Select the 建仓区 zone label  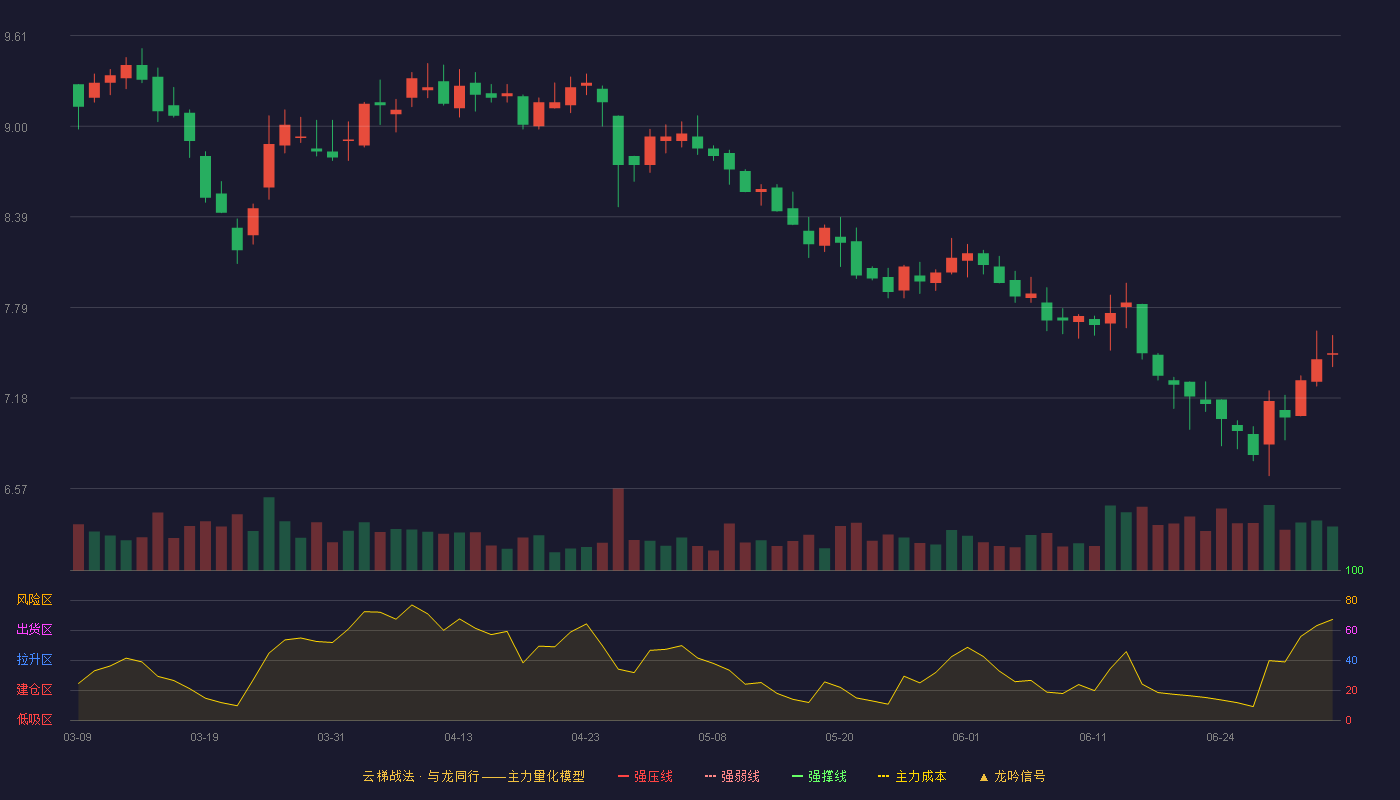pyautogui.click(x=34, y=690)
